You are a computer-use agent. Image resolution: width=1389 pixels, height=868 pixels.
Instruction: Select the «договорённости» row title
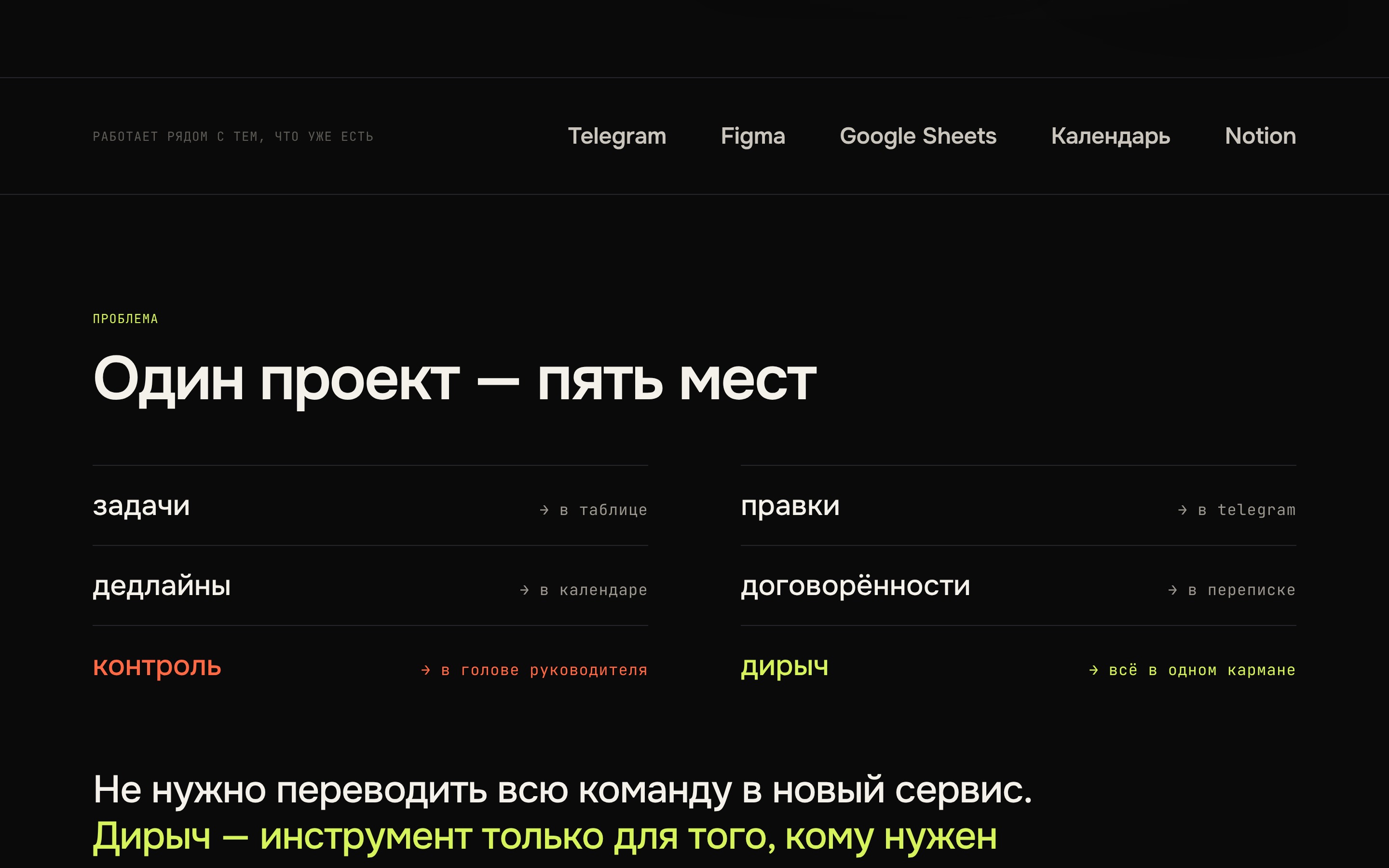[x=855, y=586]
